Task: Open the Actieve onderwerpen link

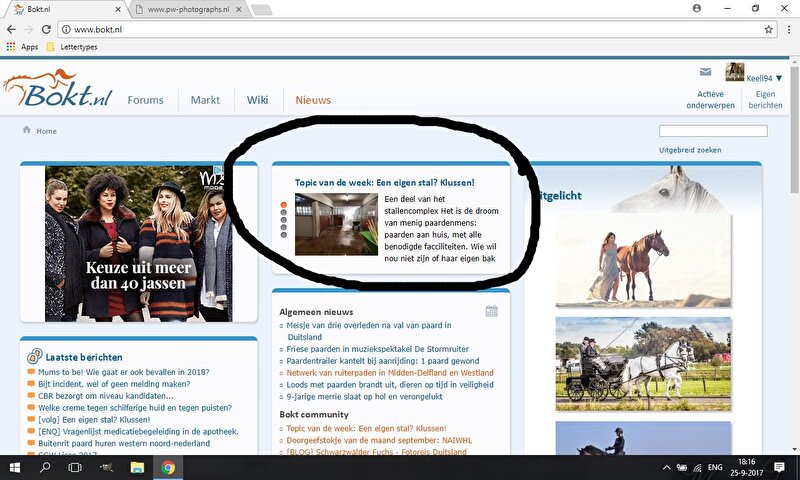Action: [710, 99]
